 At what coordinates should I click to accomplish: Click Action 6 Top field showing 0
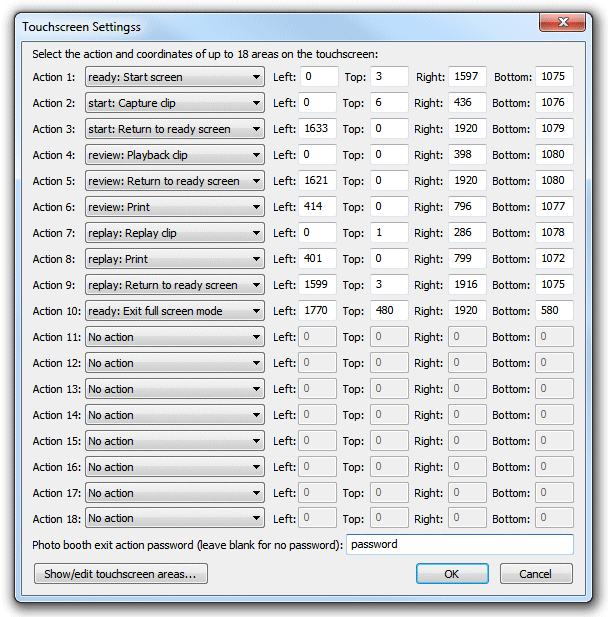point(389,206)
